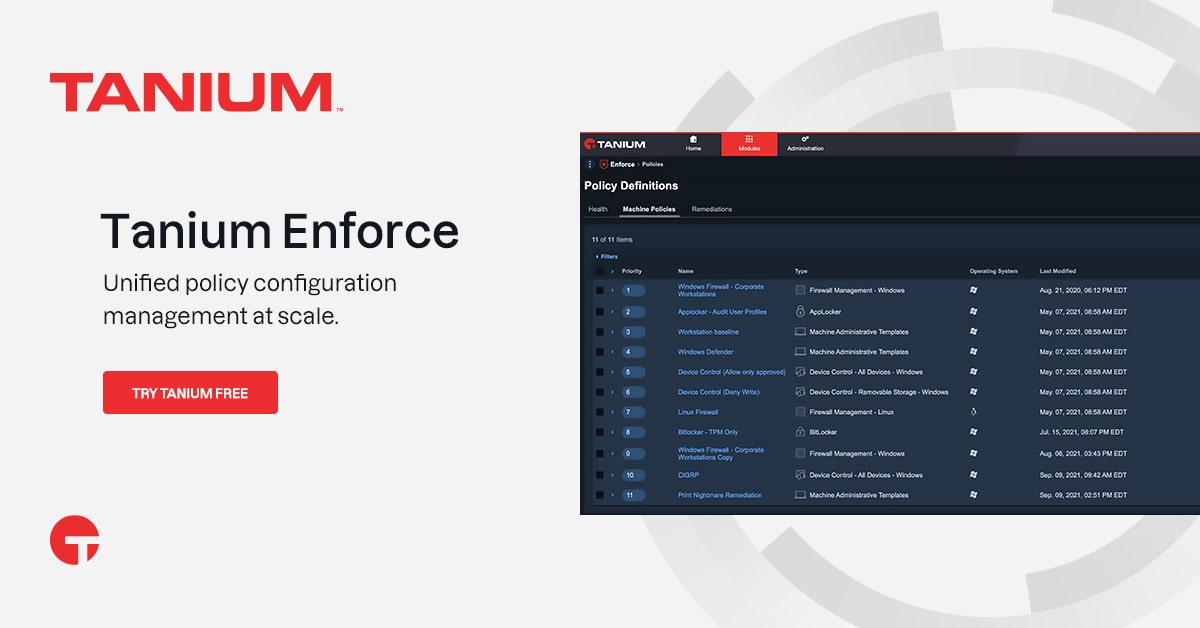Image resolution: width=1200 pixels, height=628 pixels.
Task: Click the three-dot menu icon beside Enforce
Action: 590,164
